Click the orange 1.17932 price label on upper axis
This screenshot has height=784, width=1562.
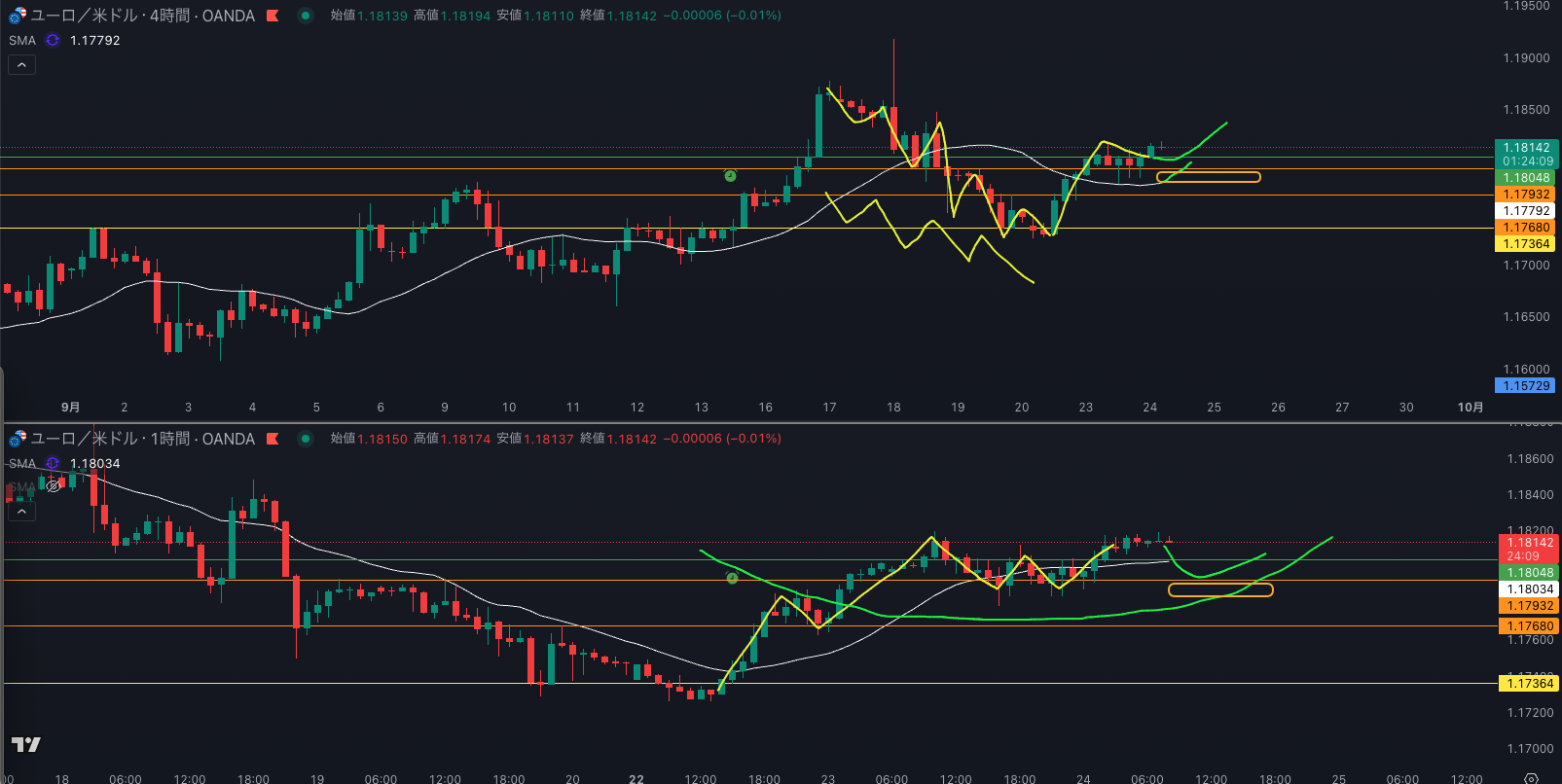click(1525, 195)
